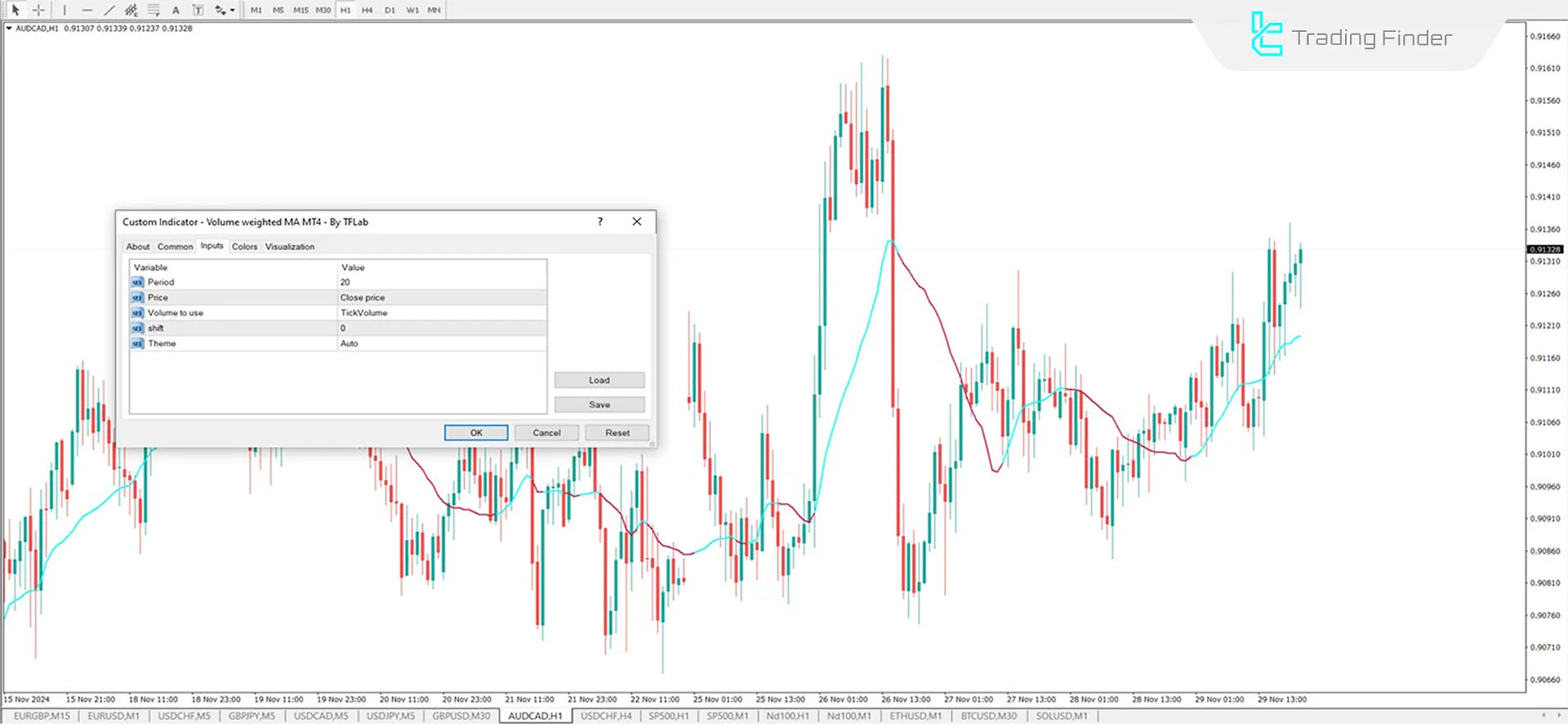Open the Price value Close price field
The height and width of the screenshot is (724, 1568).
[x=441, y=297]
